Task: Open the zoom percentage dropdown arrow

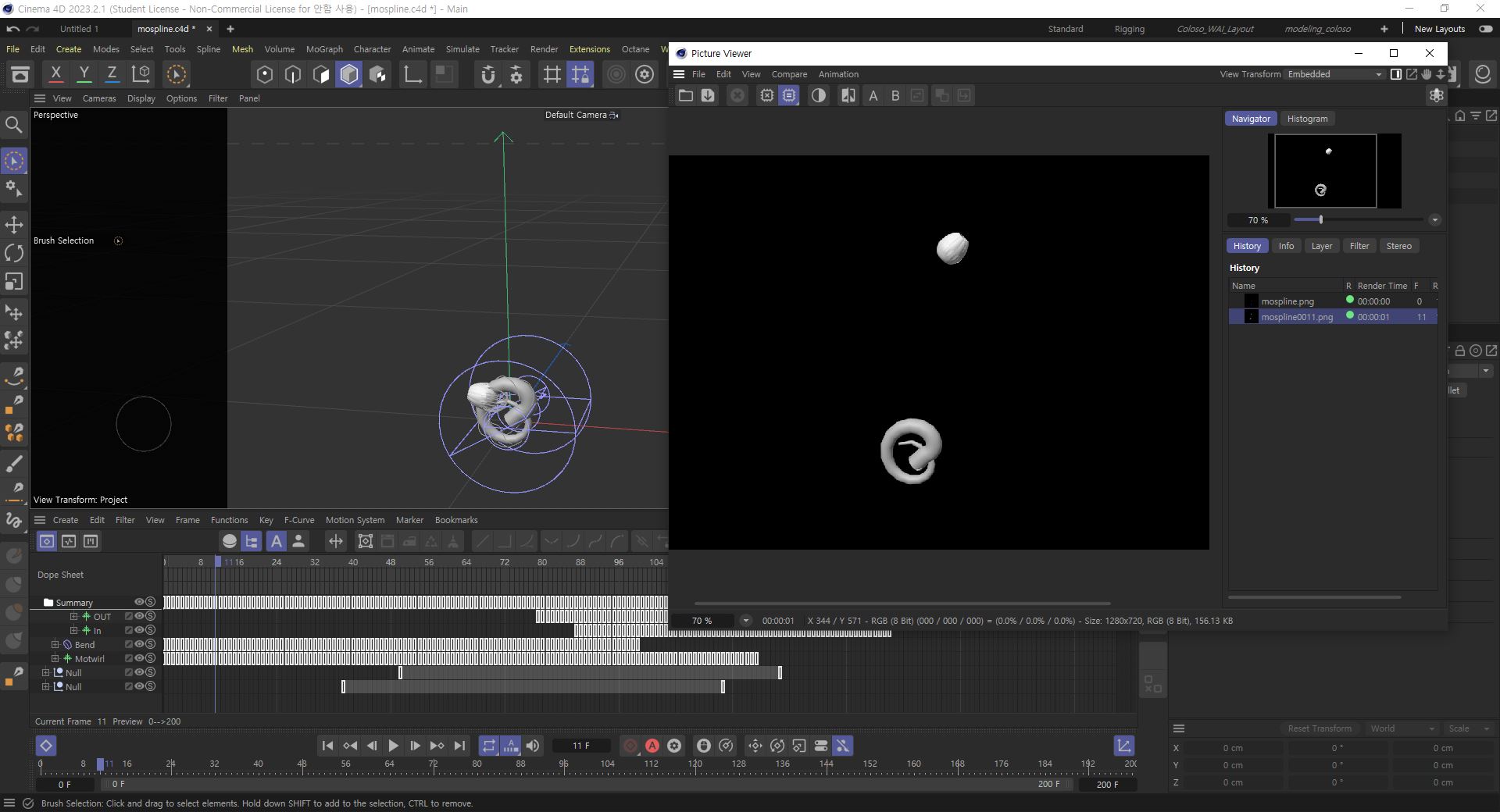Action: [x=745, y=621]
